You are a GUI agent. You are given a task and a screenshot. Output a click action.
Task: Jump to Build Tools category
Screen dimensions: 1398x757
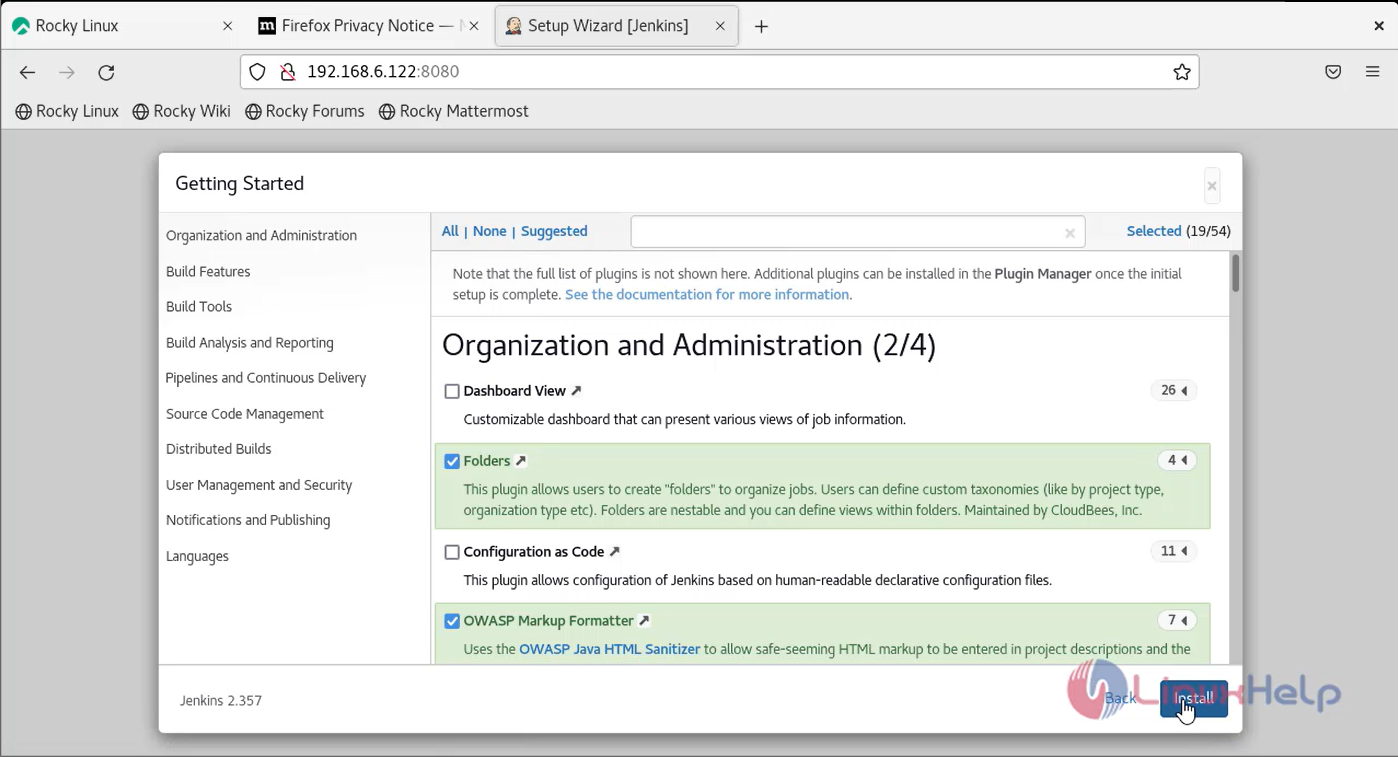click(199, 307)
